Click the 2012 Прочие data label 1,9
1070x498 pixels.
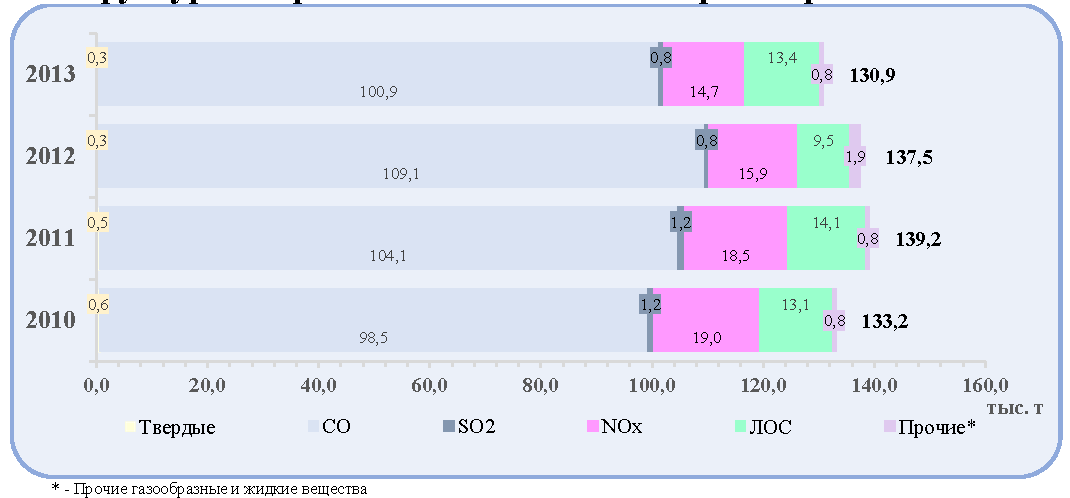click(x=856, y=156)
